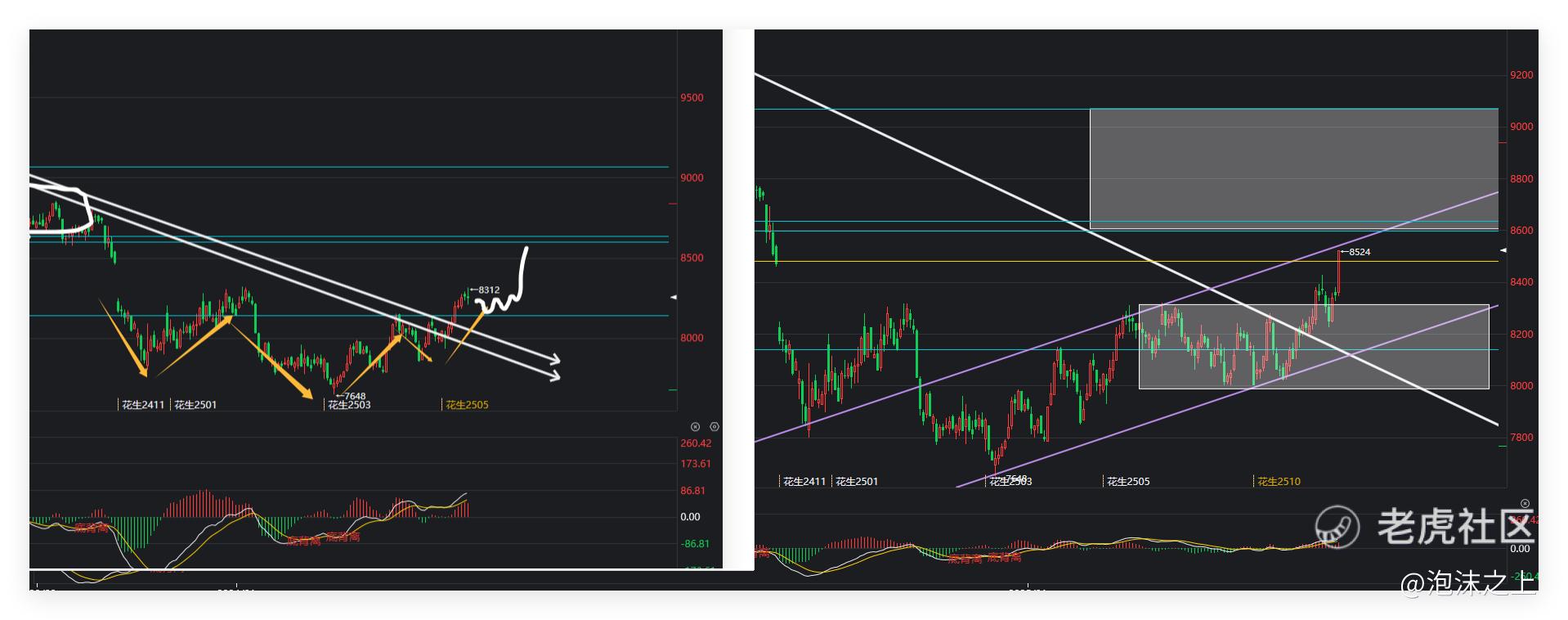Click 8400 on right chart price axis
Screen dimensions: 1568x620
tap(1521, 282)
